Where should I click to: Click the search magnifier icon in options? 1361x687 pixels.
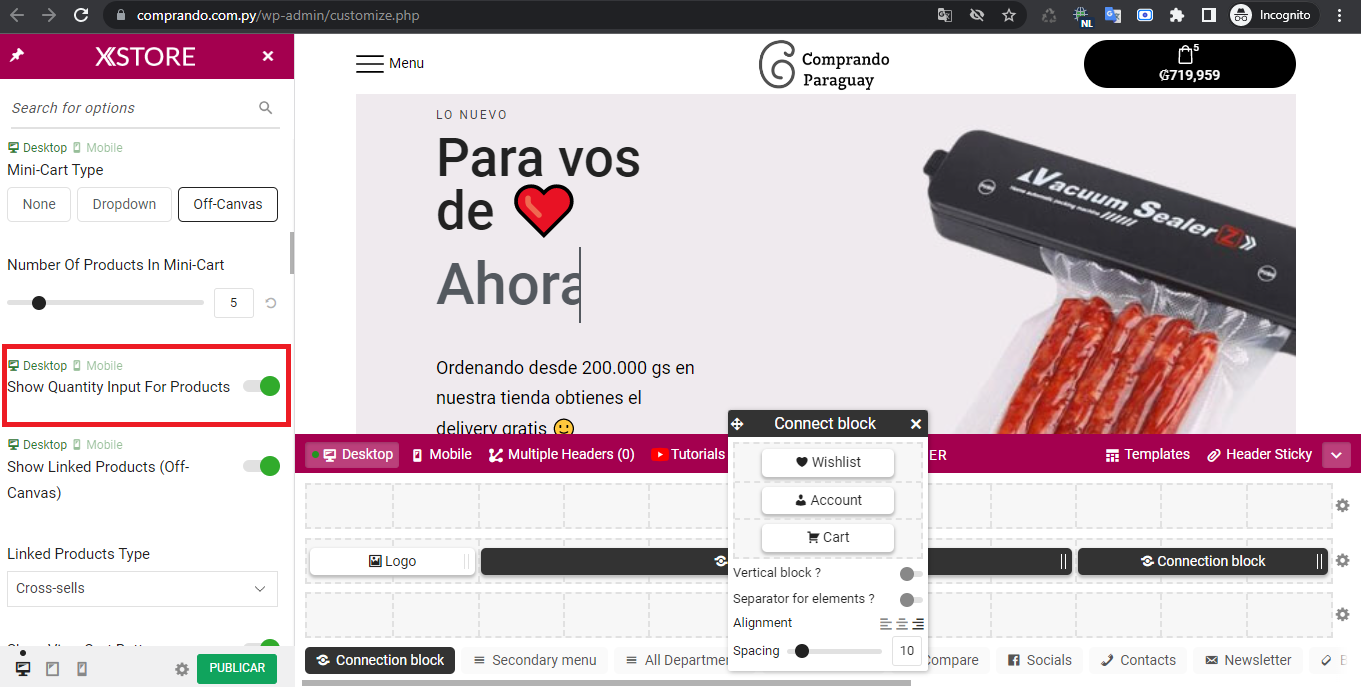[x=266, y=108]
